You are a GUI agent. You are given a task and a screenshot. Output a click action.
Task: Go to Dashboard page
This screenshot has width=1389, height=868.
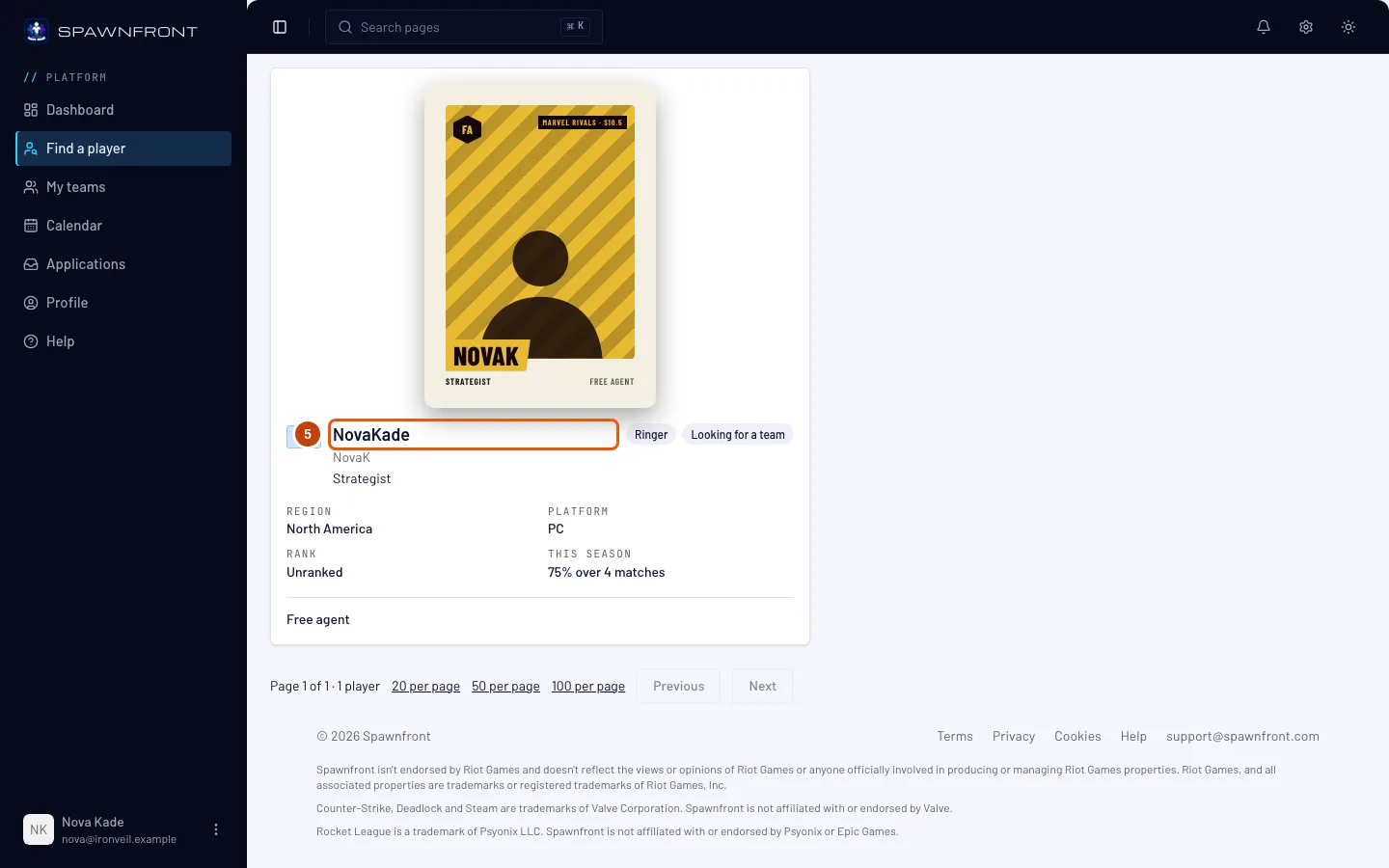[123, 110]
